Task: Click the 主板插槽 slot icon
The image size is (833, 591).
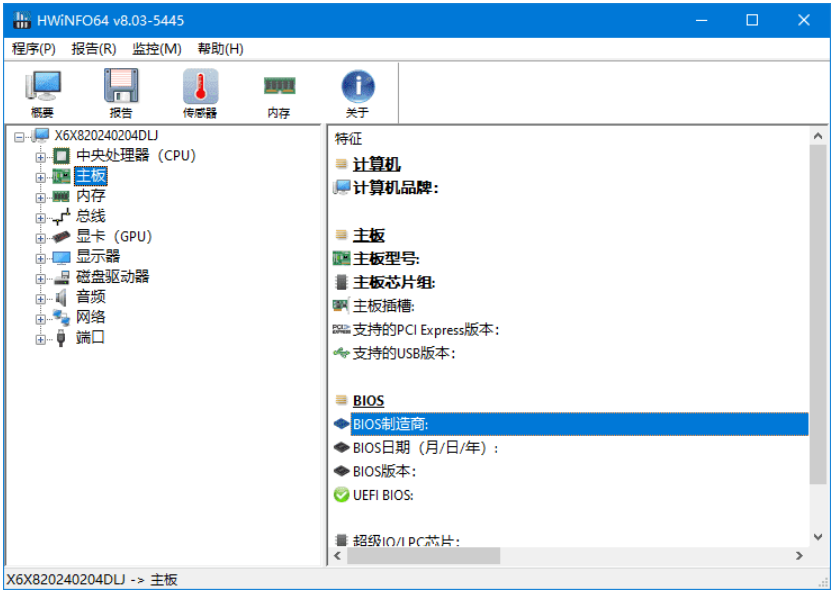Action: (344, 306)
